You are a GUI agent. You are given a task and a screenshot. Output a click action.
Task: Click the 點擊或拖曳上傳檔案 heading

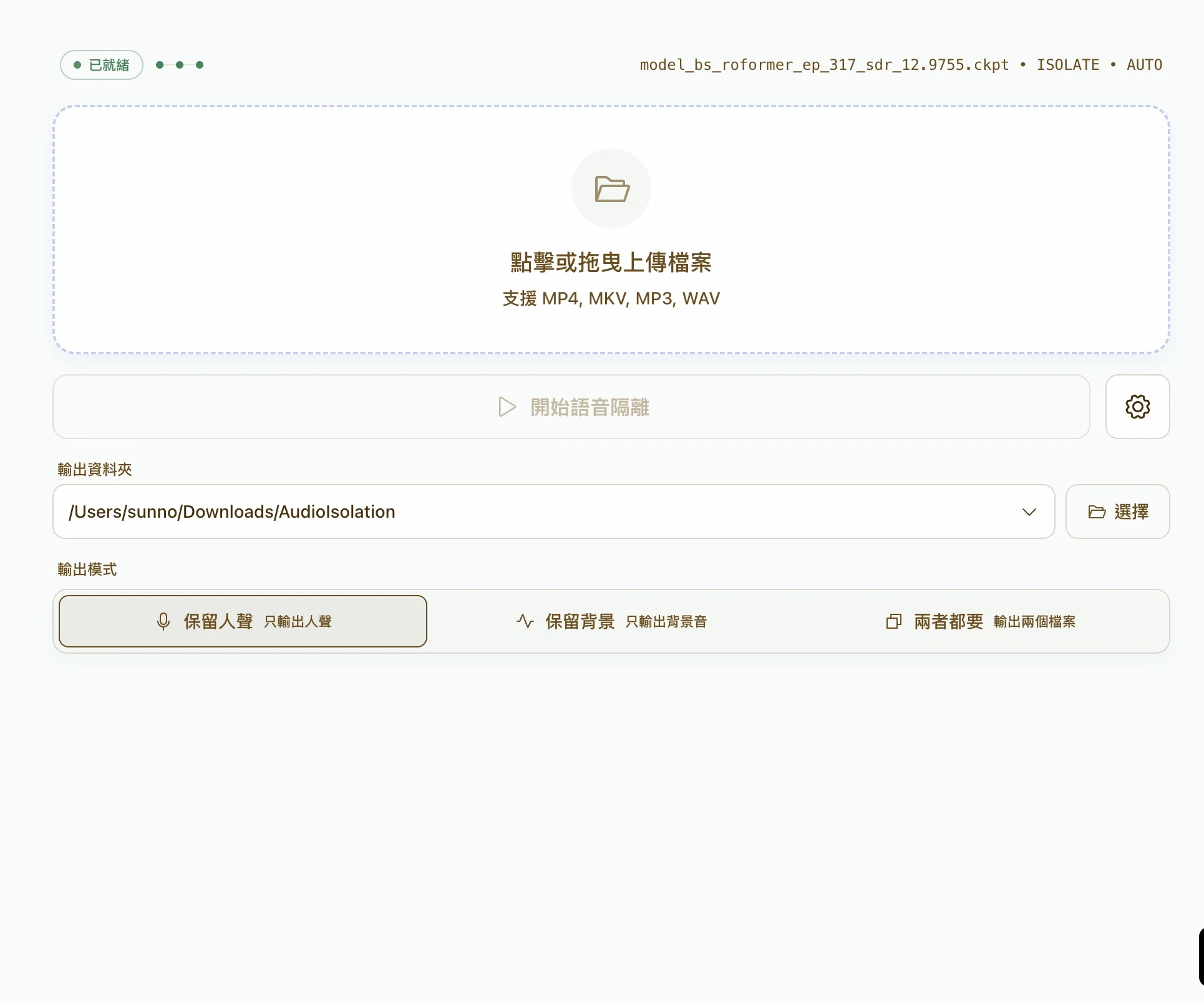pos(611,263)
